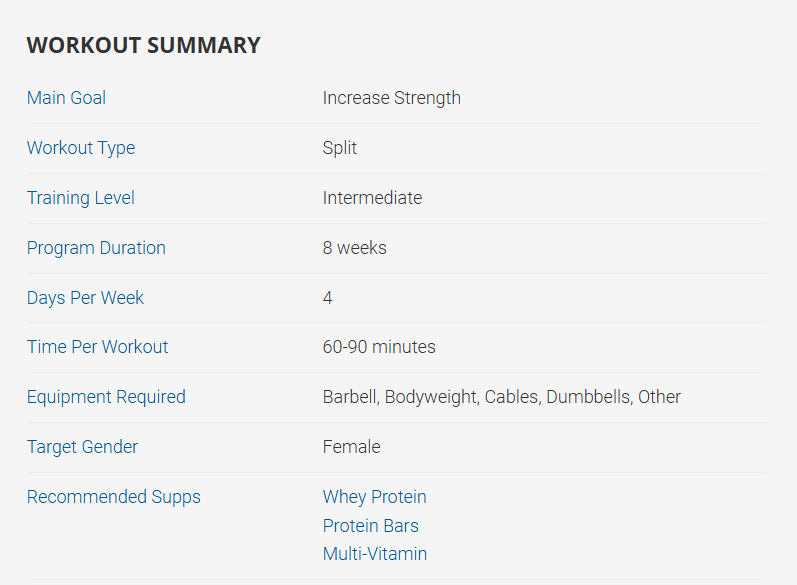797x585 pixels.
Task: Click the Intermediate training level value
Action: point(372,198)
